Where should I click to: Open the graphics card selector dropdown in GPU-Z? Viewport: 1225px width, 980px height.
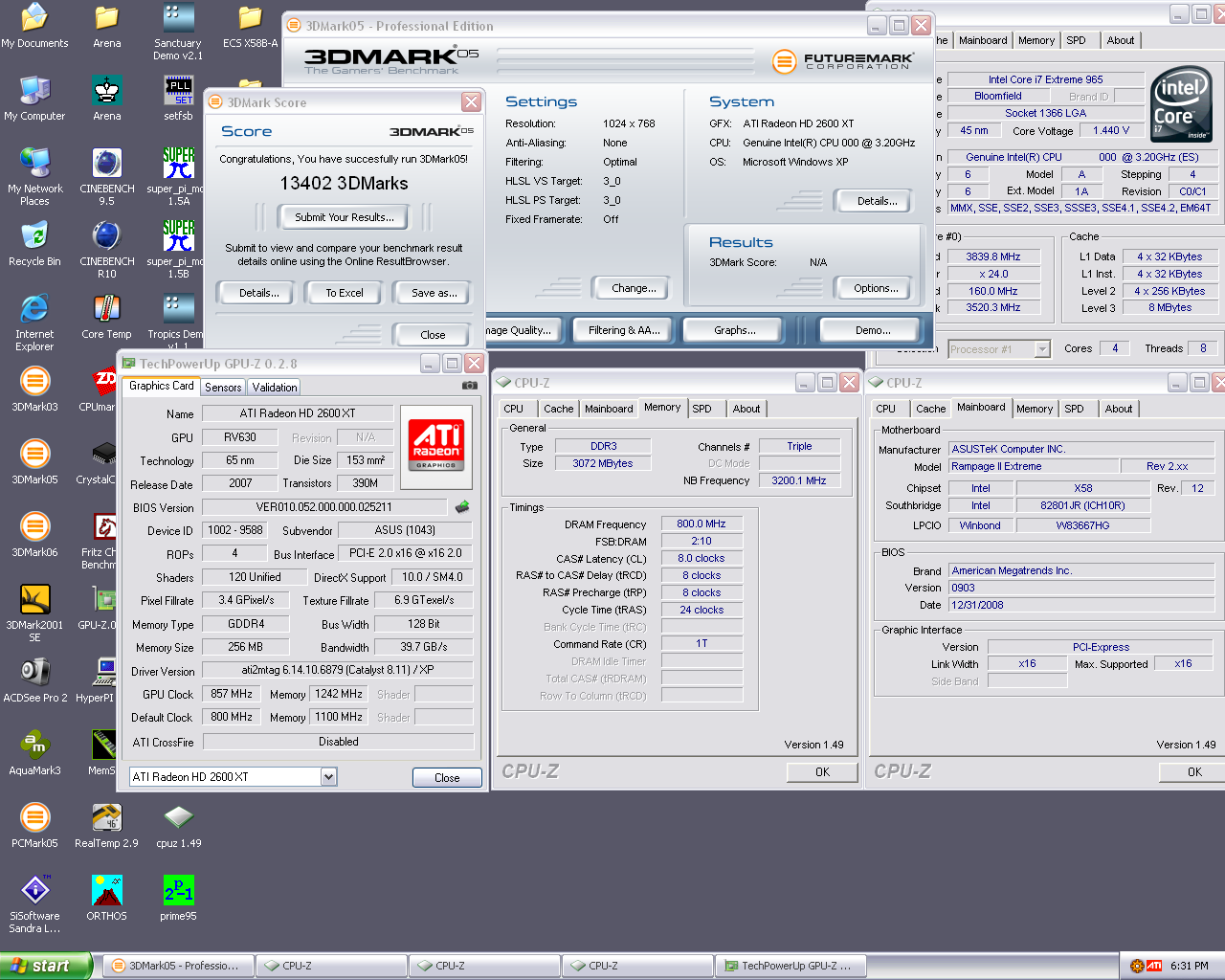point(328,777)
